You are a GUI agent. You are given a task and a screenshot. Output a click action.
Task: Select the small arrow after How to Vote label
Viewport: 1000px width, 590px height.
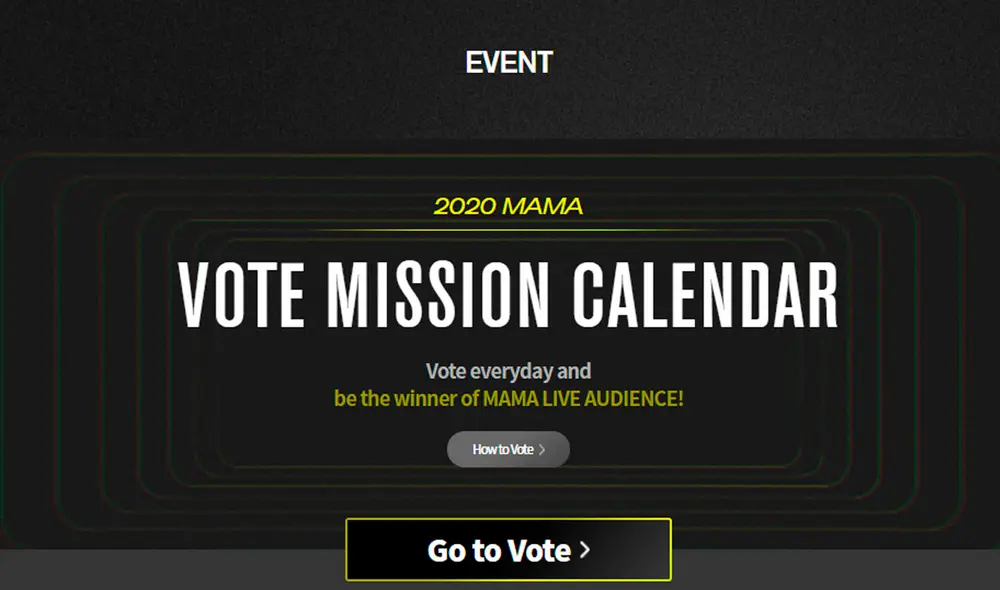(541, 449)
